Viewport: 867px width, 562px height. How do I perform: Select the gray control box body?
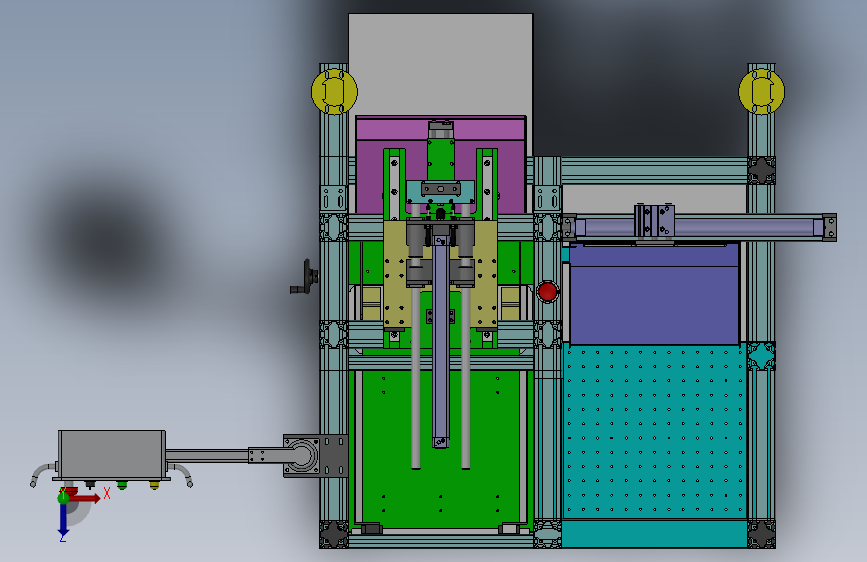pos(112,455)
